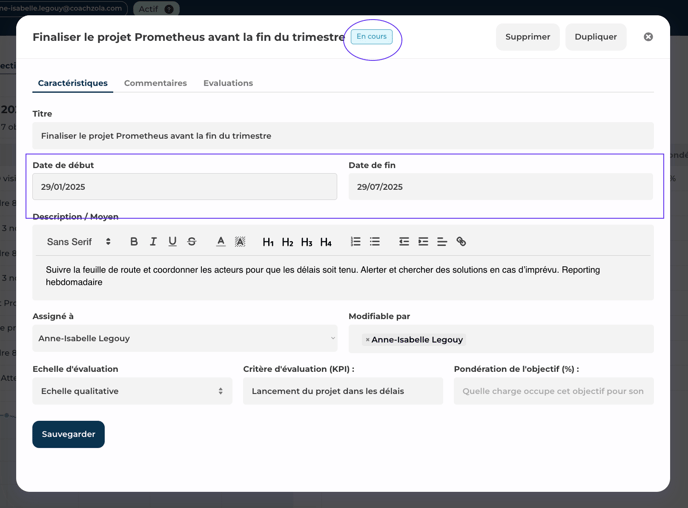Apply Heading 3 style
The image size is (688, 508).
pyautogui.click(x=306, y=242)
